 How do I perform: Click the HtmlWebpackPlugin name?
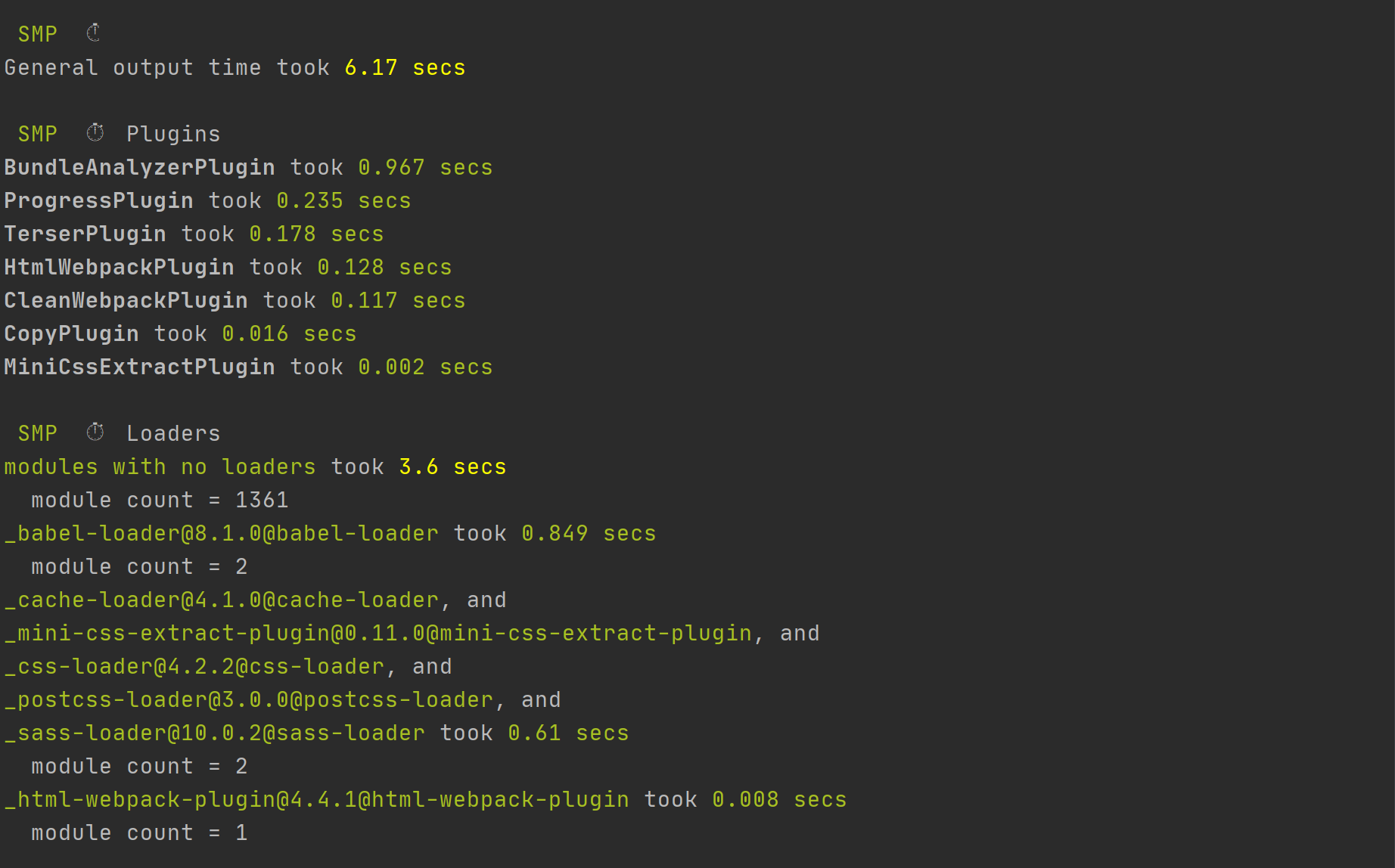120,267
